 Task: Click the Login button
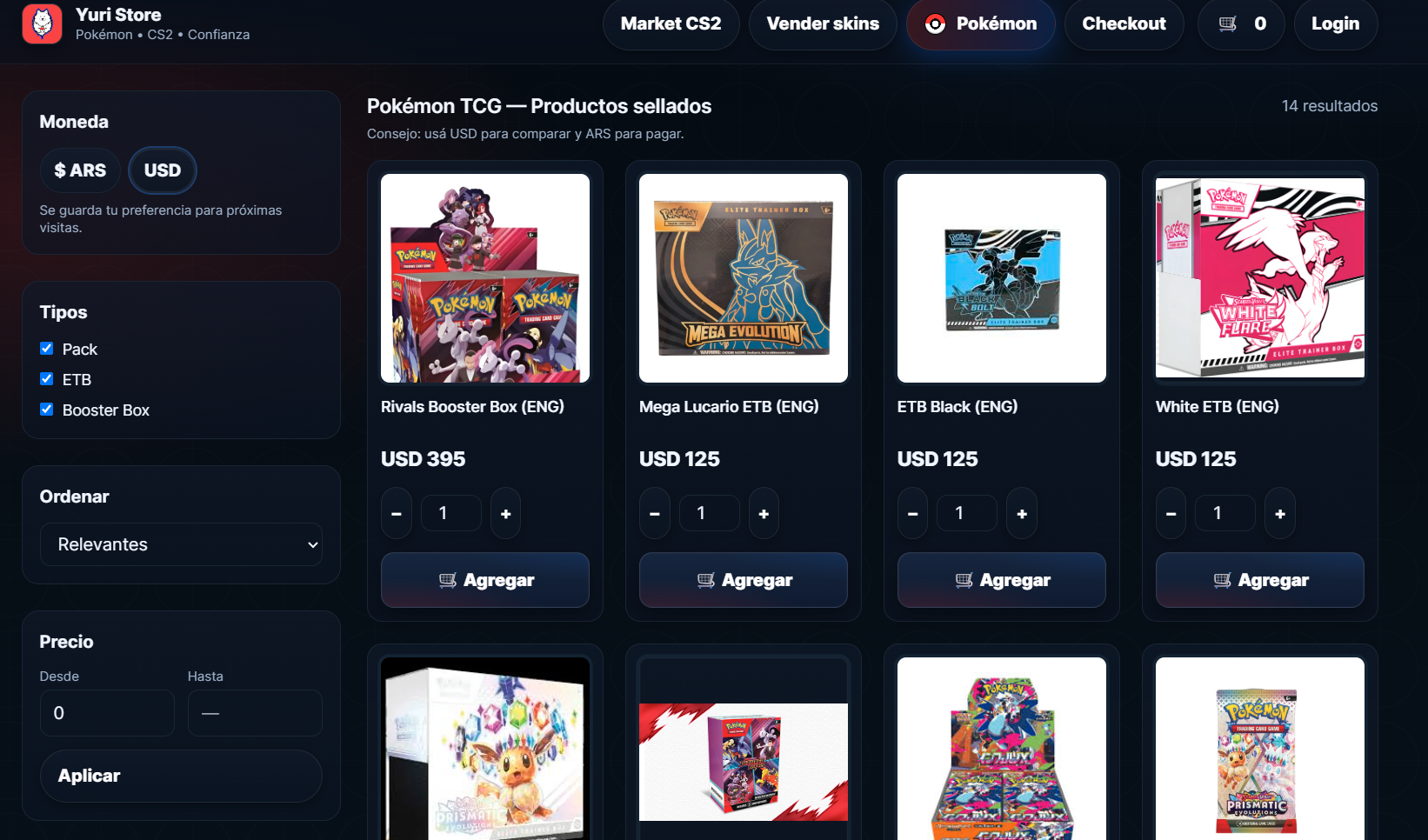1335,23
